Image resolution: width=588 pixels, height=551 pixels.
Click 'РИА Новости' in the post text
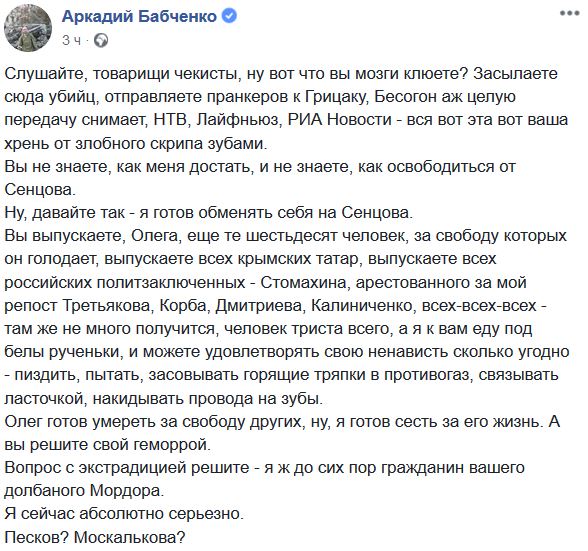pyautogui.click(x=340, y=120)
